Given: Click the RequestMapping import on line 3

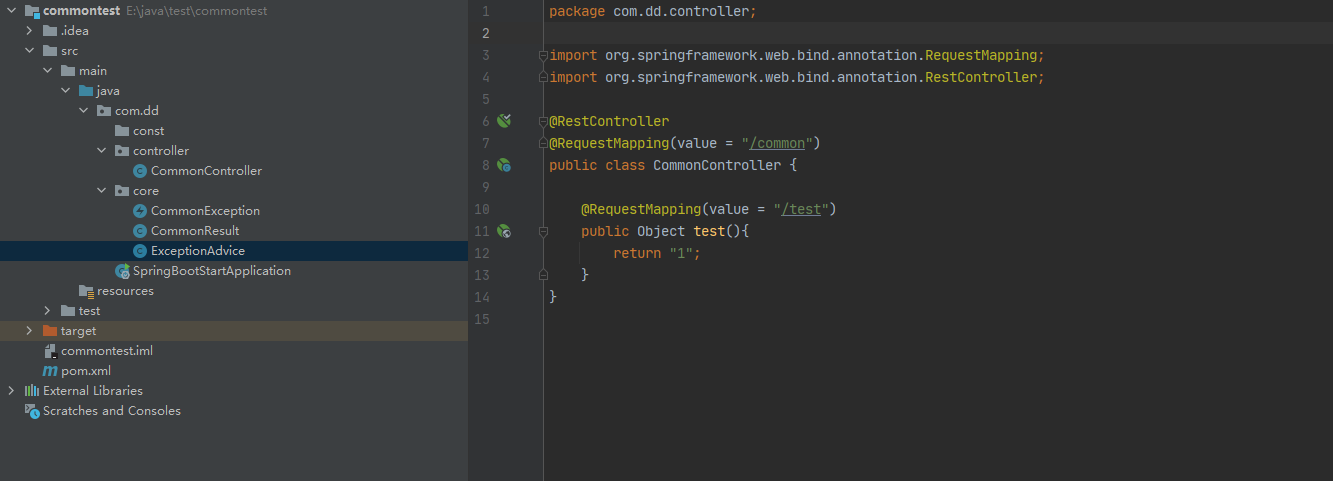Looking at the screenshot, I should [x=797, y=55].
